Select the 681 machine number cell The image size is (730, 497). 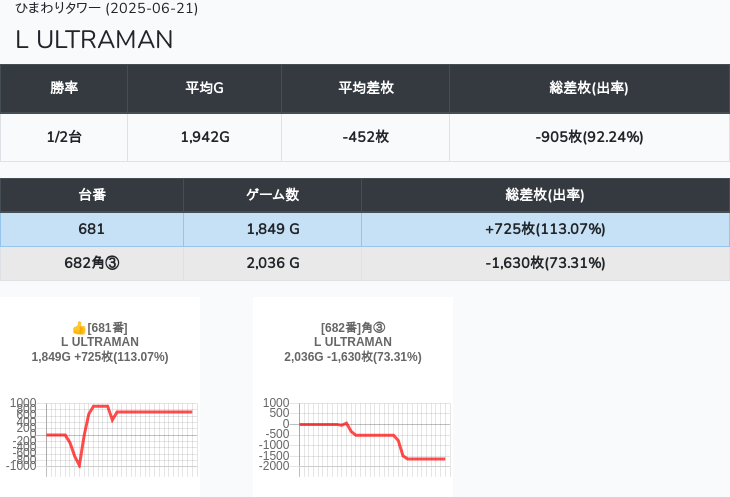pos(92,229)
